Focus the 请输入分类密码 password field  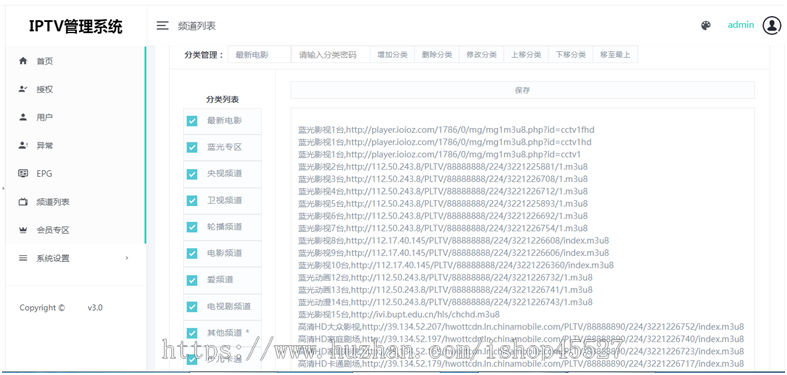(x=331, y=55)
